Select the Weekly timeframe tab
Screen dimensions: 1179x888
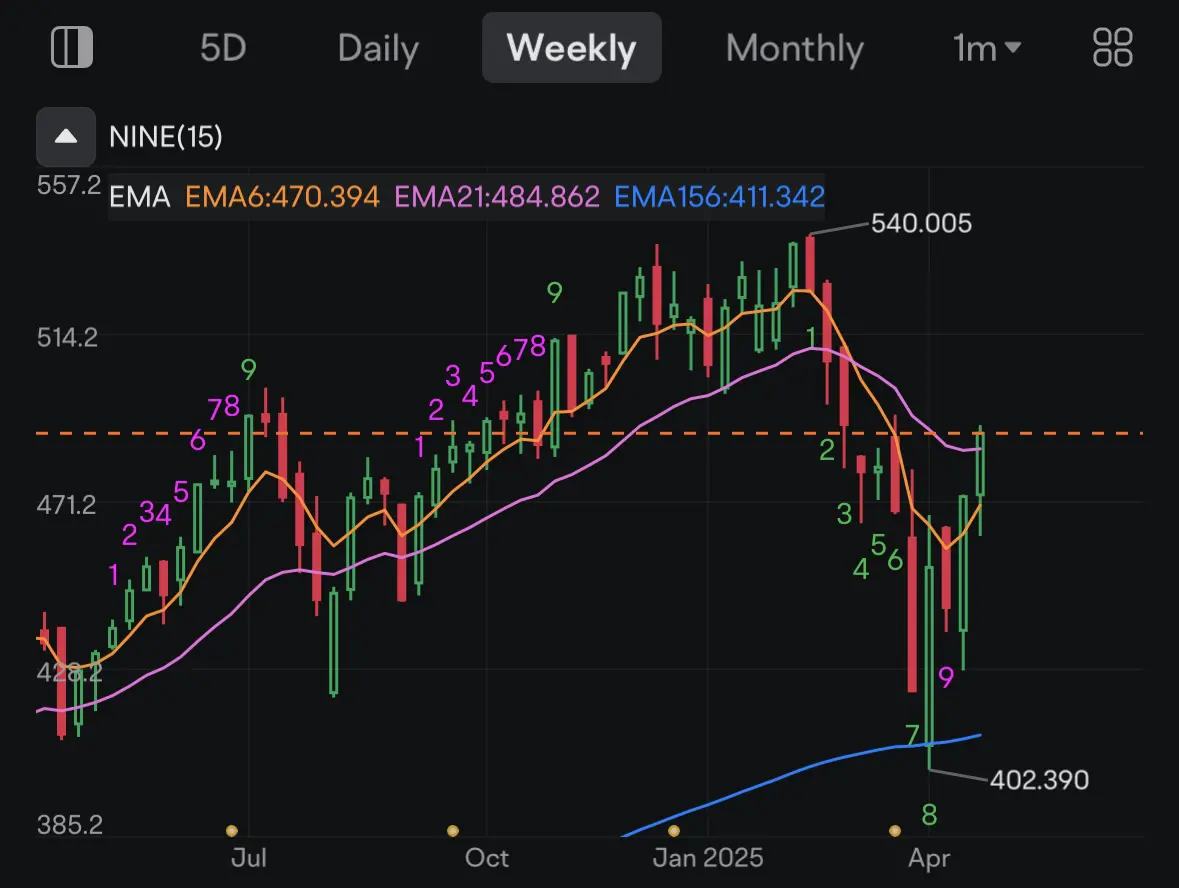[571, 47]
